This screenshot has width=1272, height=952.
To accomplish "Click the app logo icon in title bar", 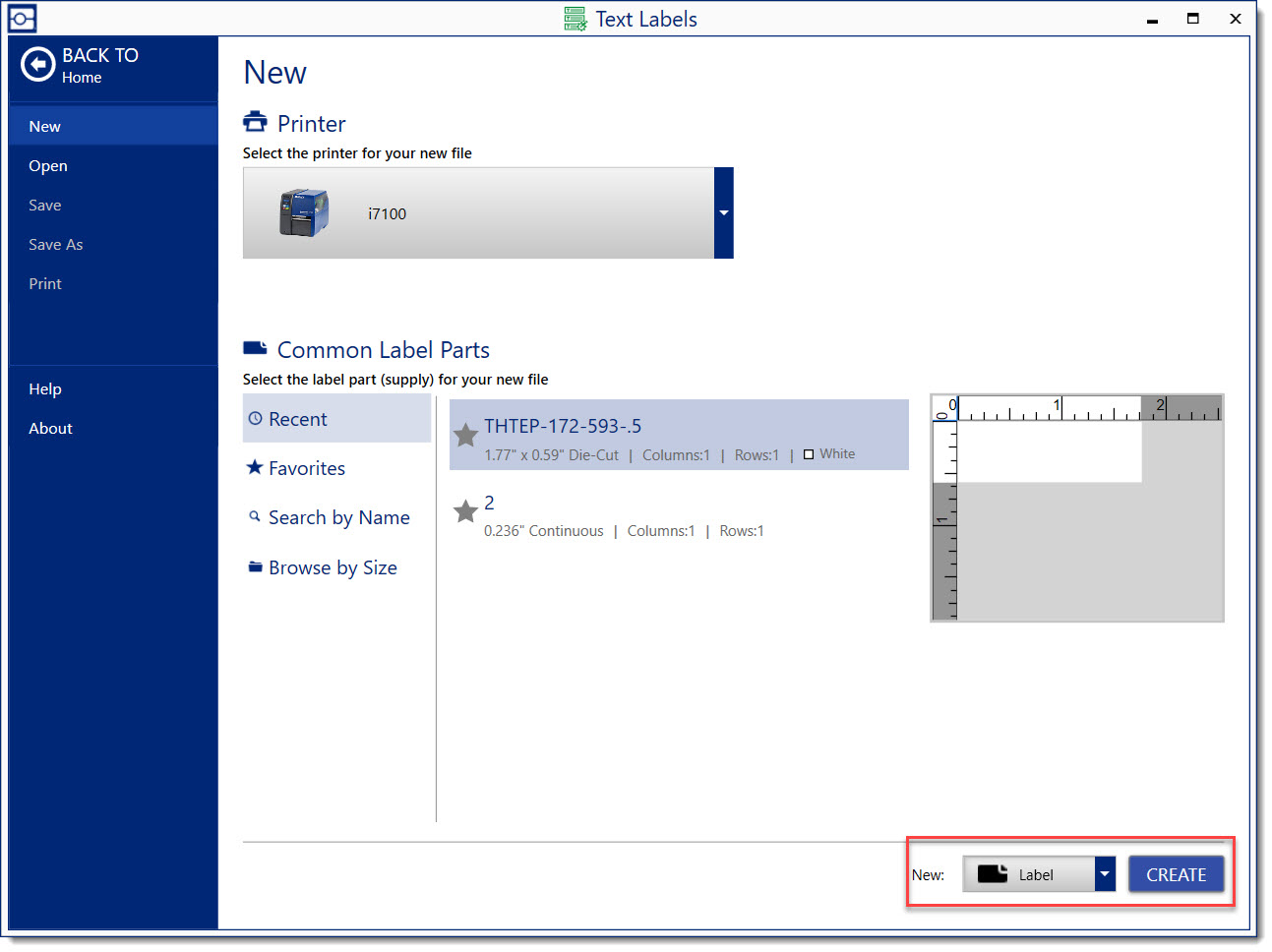I will tap(22, 19).
